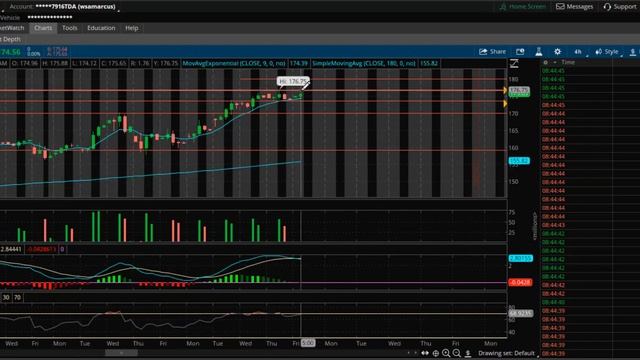Viewport: 640px width, 360px height.
Task: Click the scroll-left arrow near the pan icon
Action: pos(409,353)
